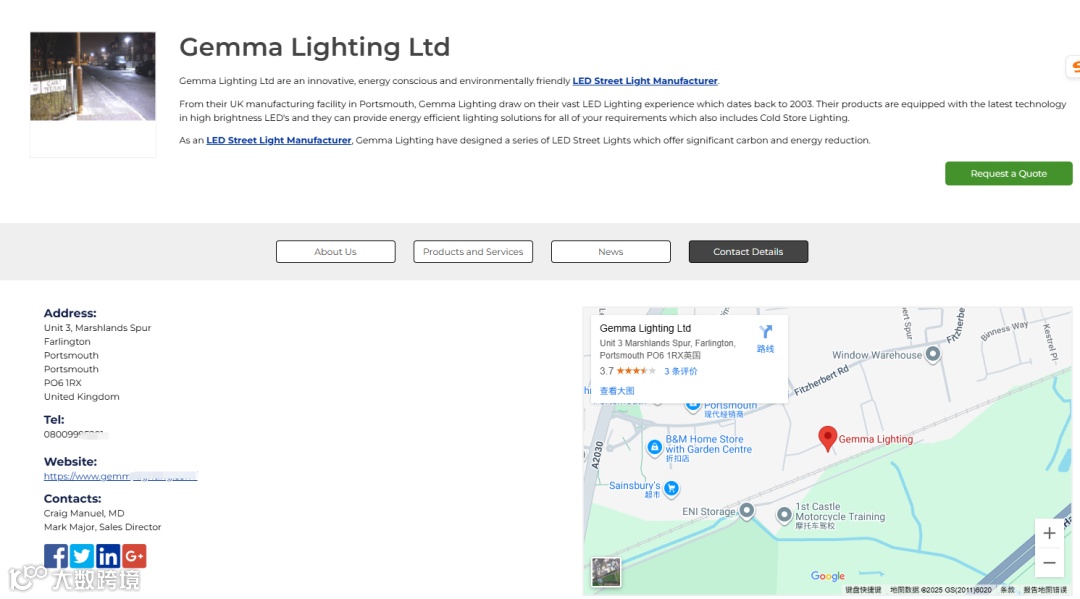Click keyboard shortcuts in map footer

tap(863, 590)
